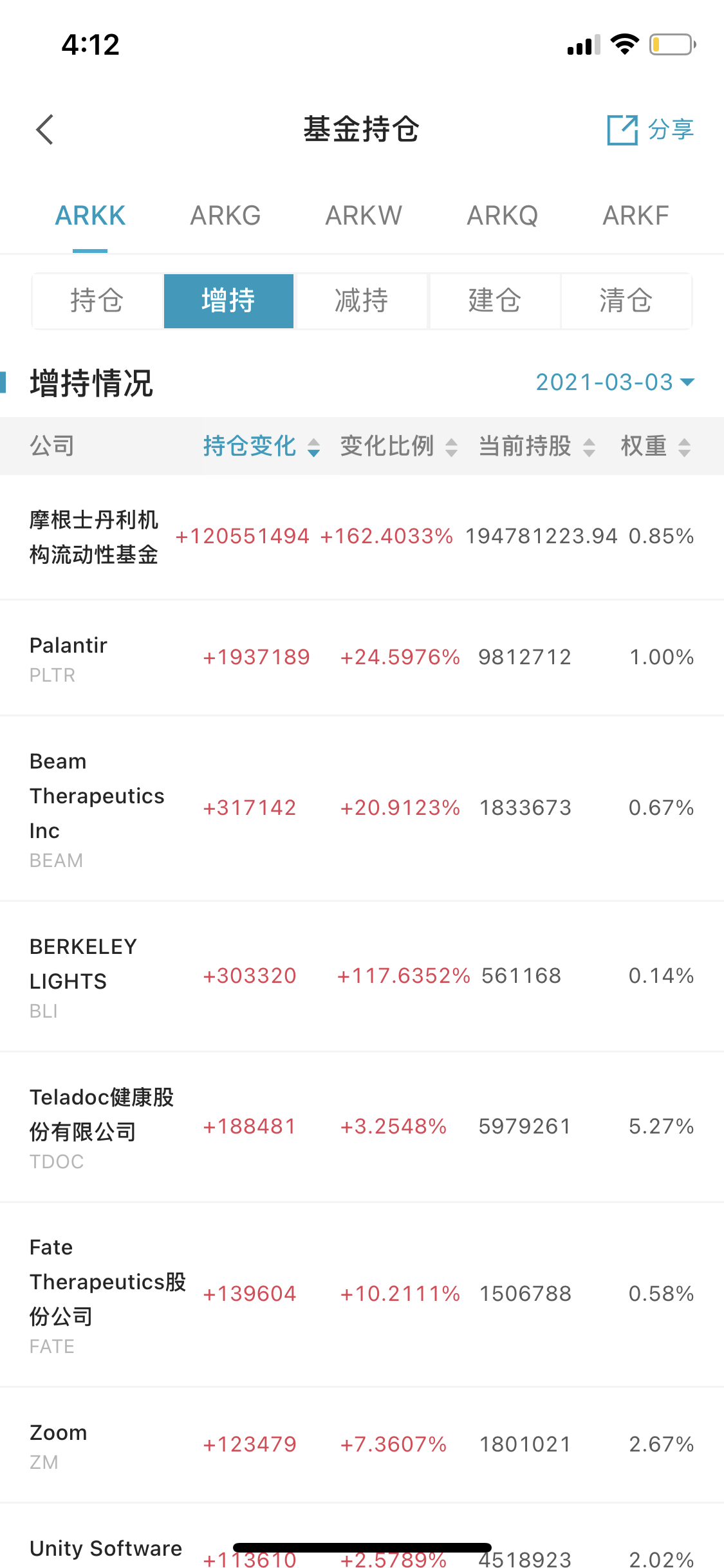Sort by 持仓变化 arrows icon

(313, 447)
